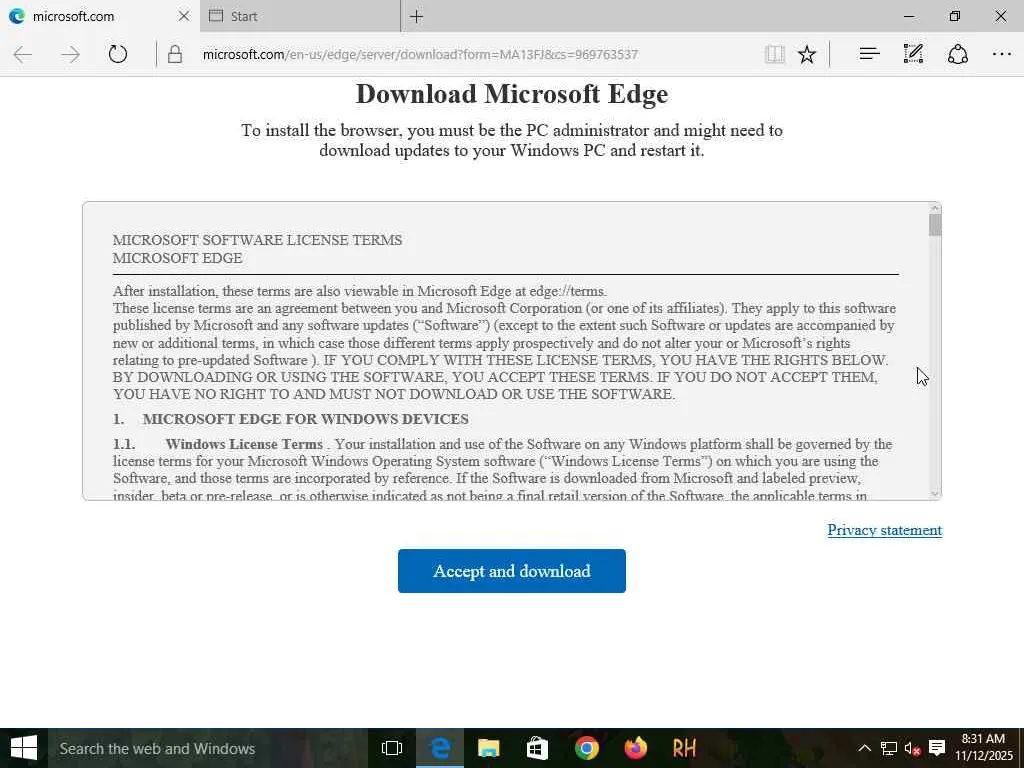Click the Windows License Terms bold text
Screen dimensions: 1024x768
tap(244, 444)
